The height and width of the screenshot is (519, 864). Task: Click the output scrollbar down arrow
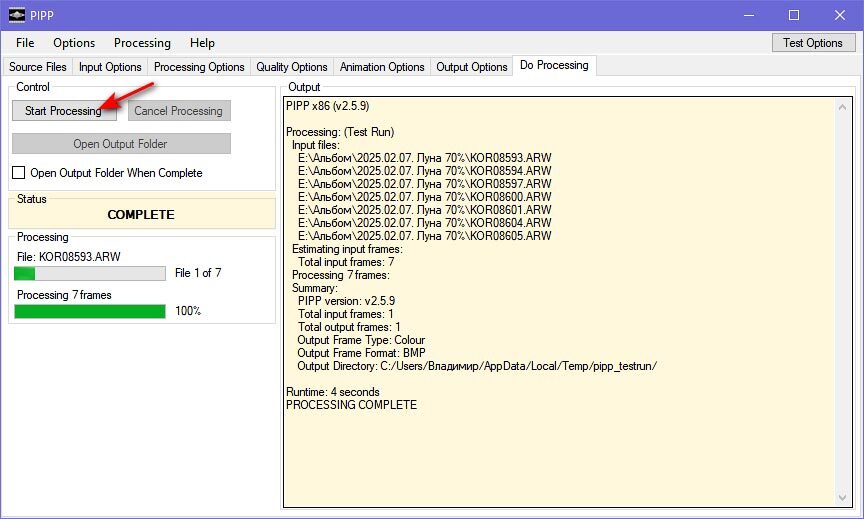(842, 498)
